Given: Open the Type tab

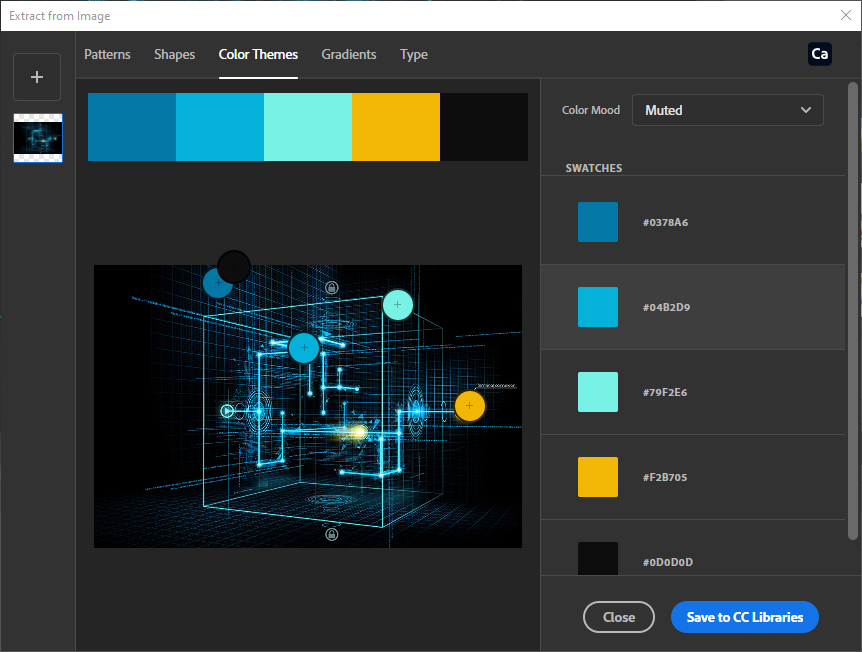Looking at the screenshot, I should (x=414, y=54).
